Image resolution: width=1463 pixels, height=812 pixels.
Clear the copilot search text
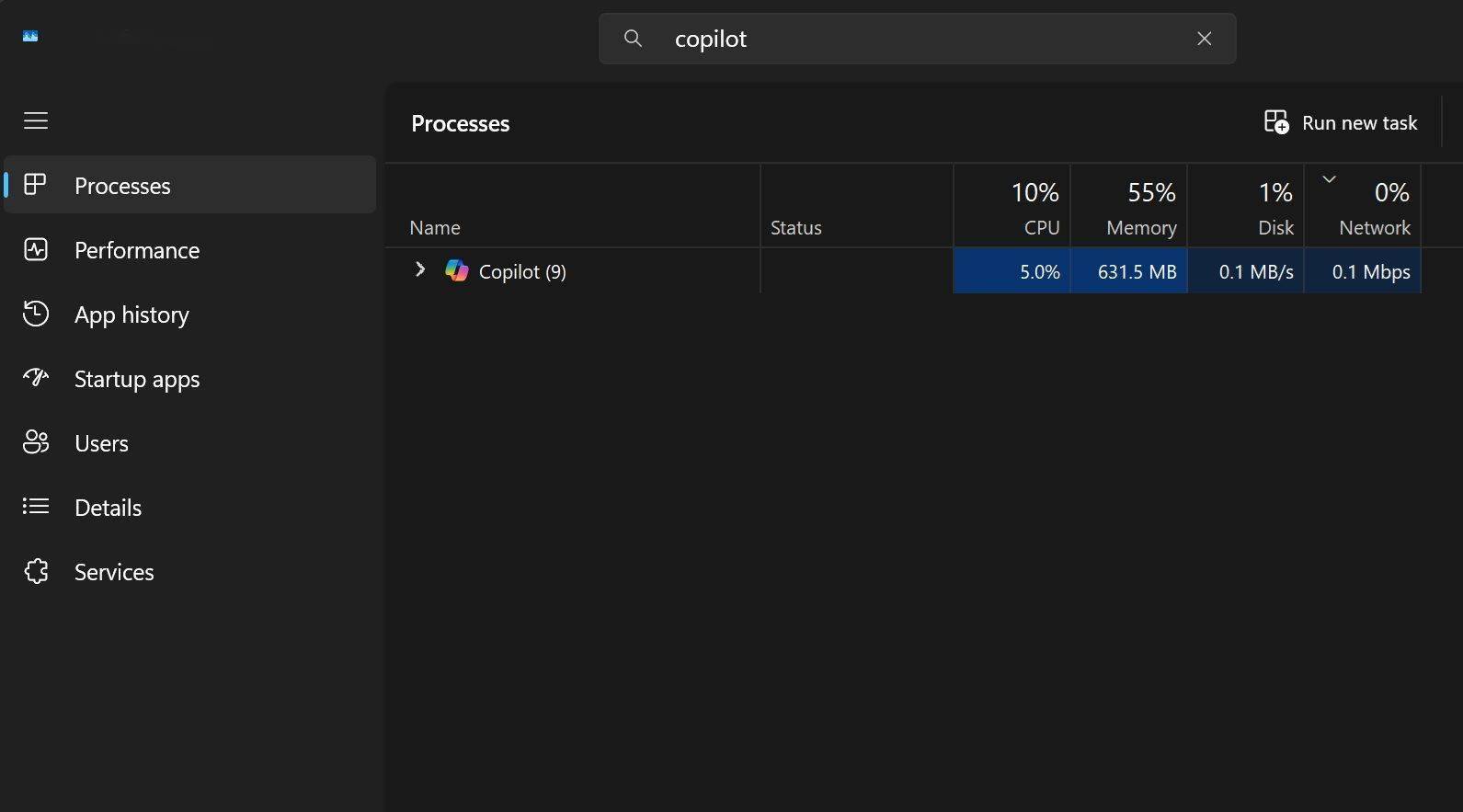click(1205, 39)
